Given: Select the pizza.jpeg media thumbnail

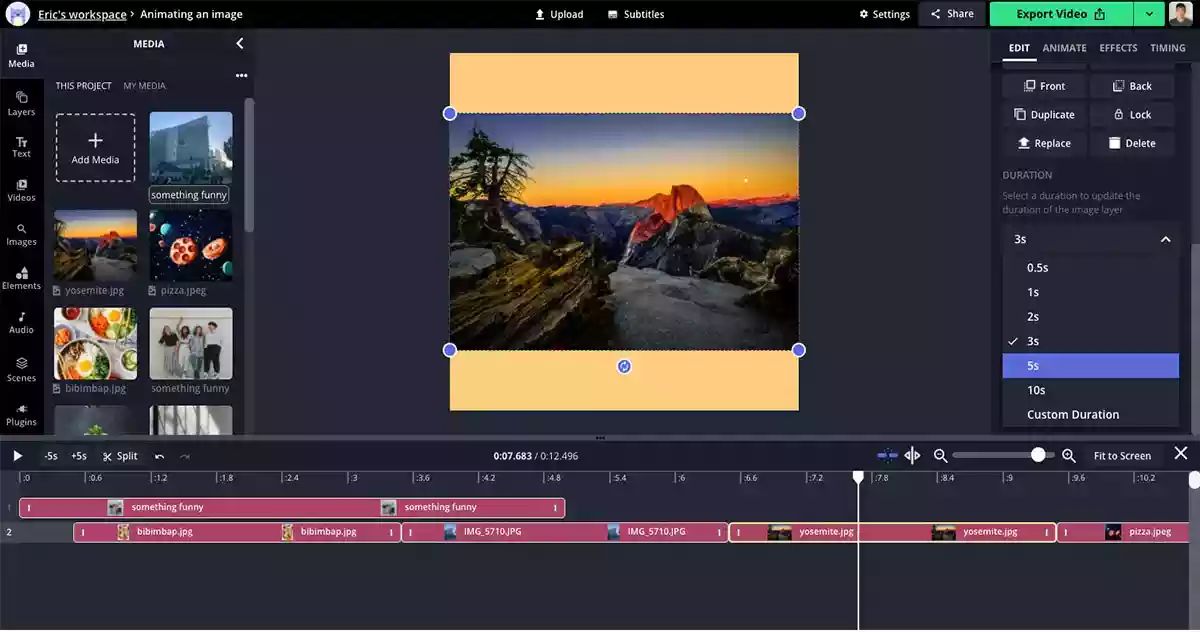Looking at the screenshot, I should click(x=191, y=246).
